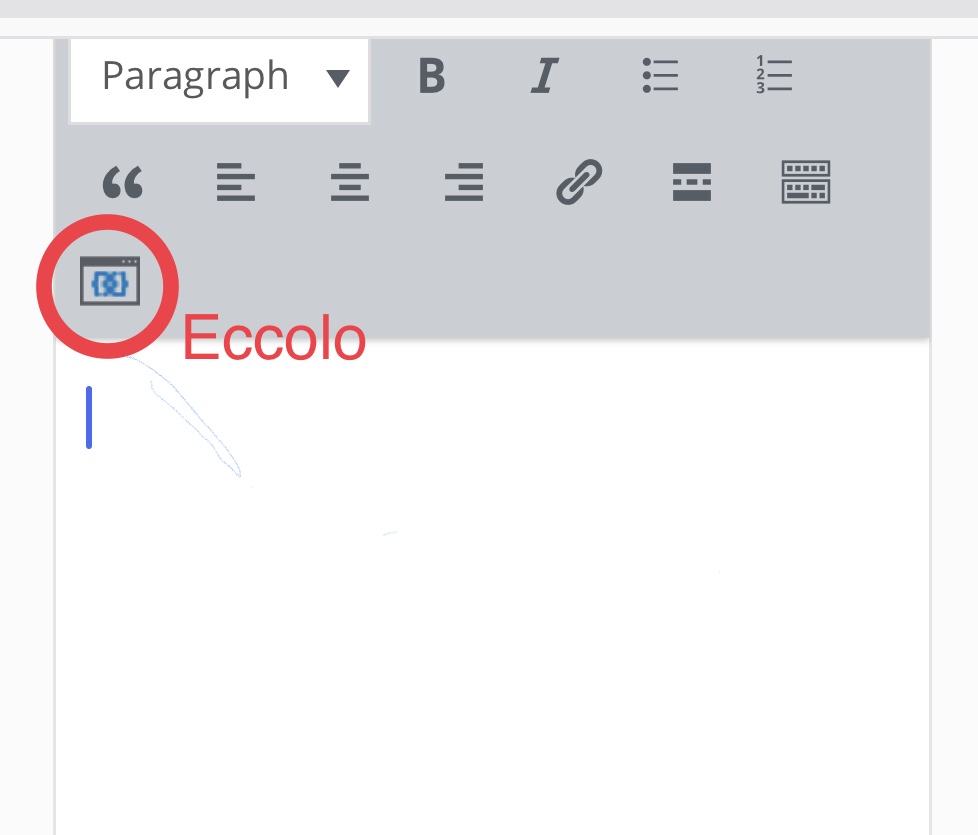Apply italic formatting with the I icon
The height and width of the screenshot is (835, 978).
click(x=545, y=75)
